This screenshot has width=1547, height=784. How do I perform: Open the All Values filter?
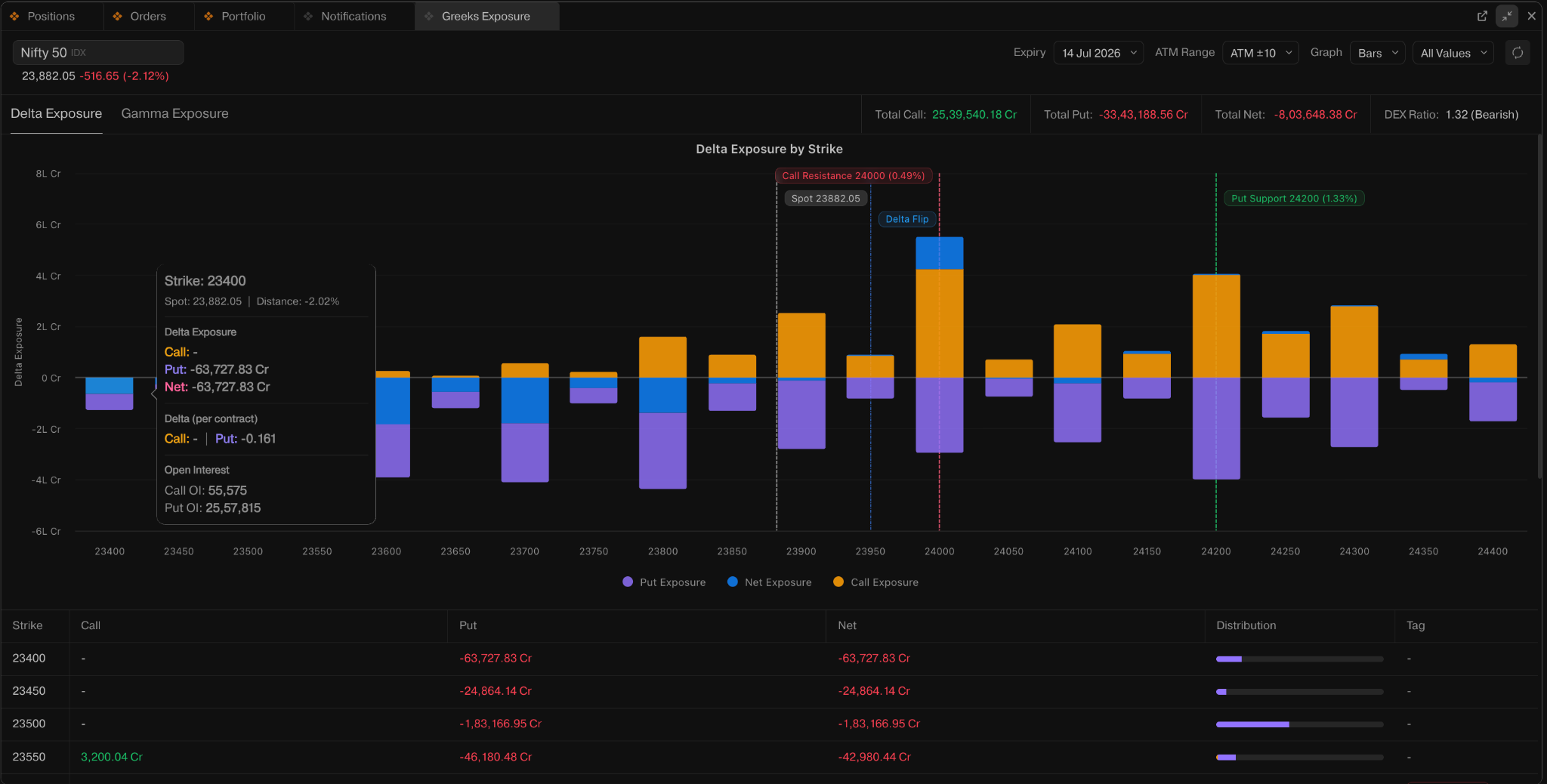[1453, 53]
